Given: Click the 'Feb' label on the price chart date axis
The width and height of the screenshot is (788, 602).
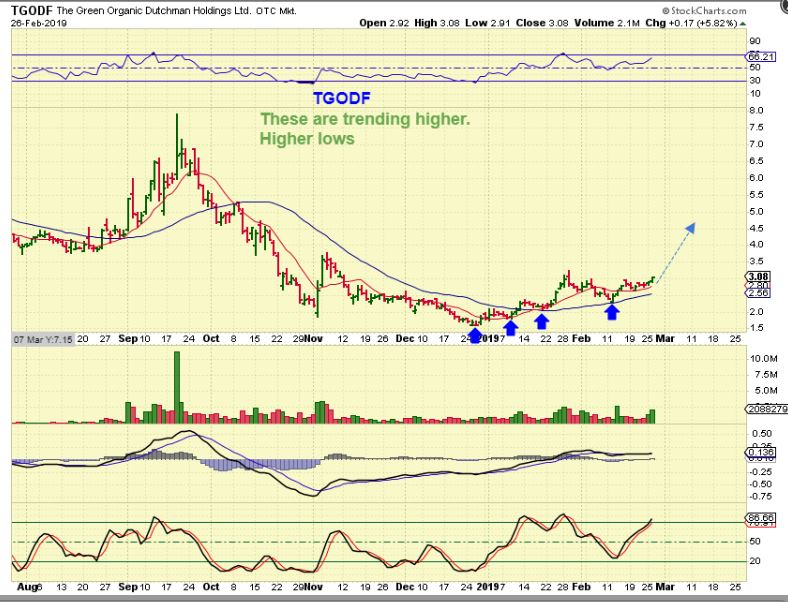Looking at the screenshot, I should 581,339.
